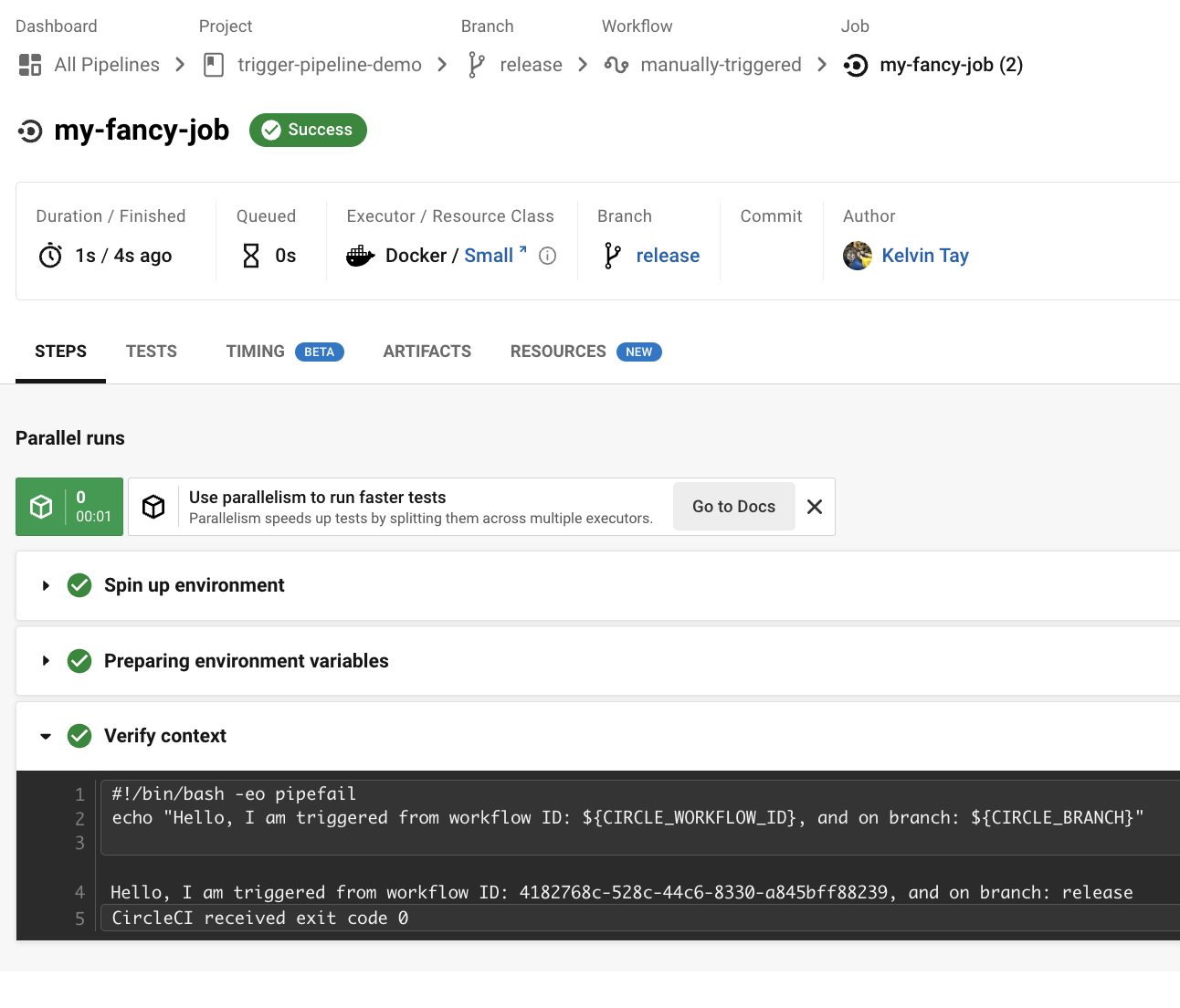
Task: Open the resource class info icon
Action: [547, 256]
